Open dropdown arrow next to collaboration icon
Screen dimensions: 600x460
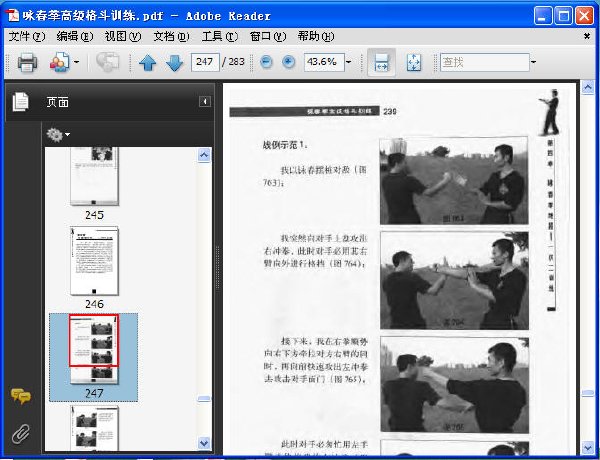click(x=77, y=62)
